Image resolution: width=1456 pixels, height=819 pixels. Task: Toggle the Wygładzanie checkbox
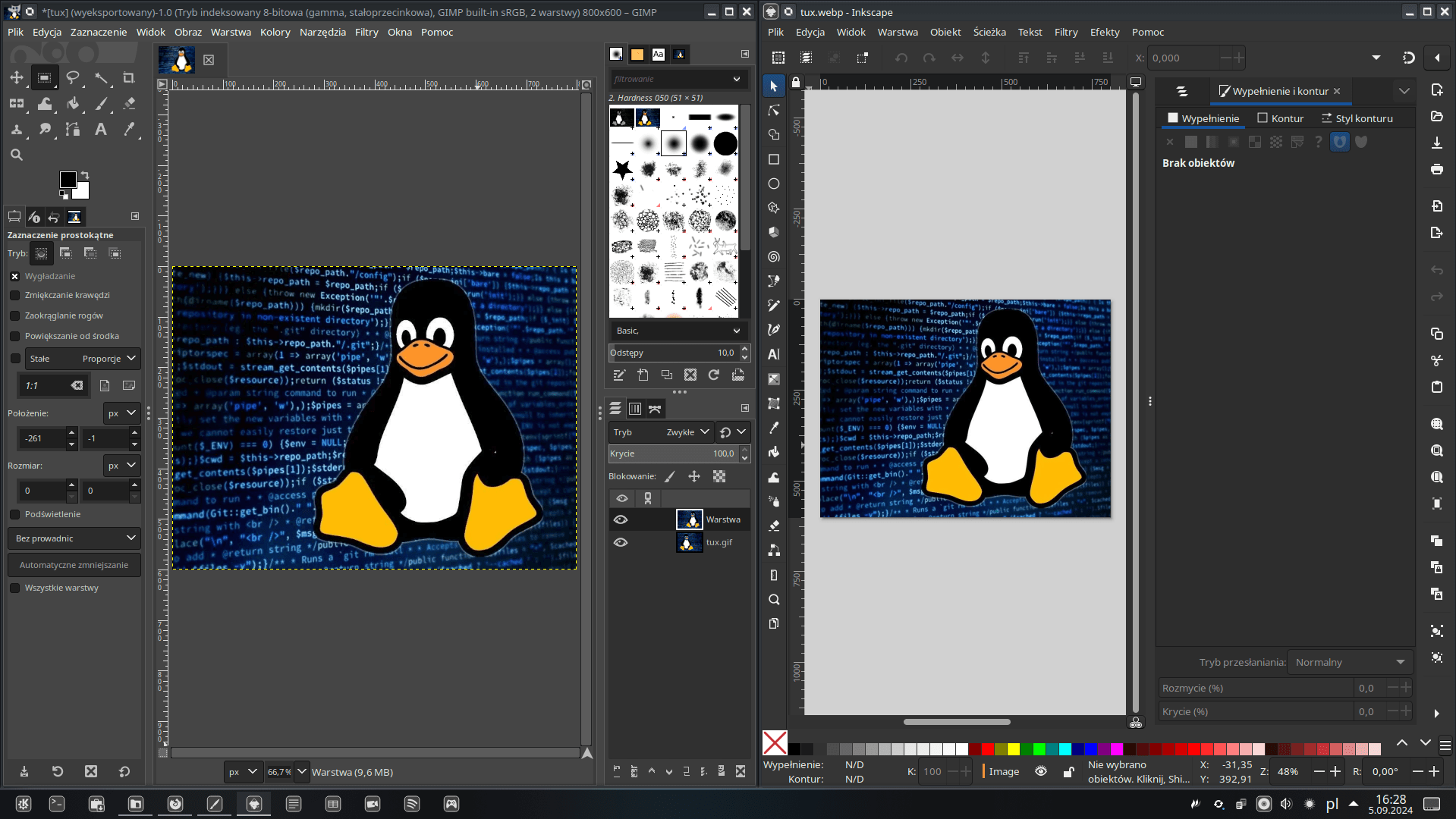(15, 276)
